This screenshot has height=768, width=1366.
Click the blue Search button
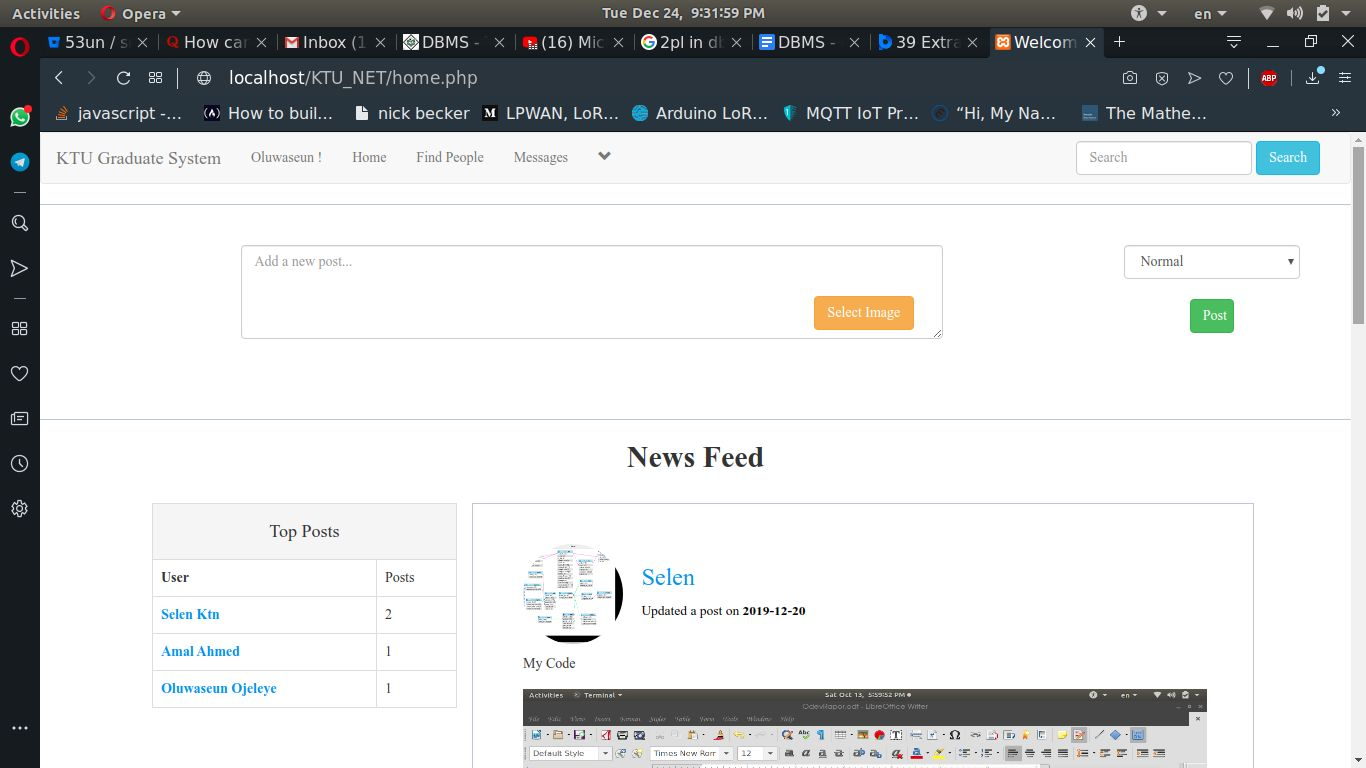tap(1288, 158)
